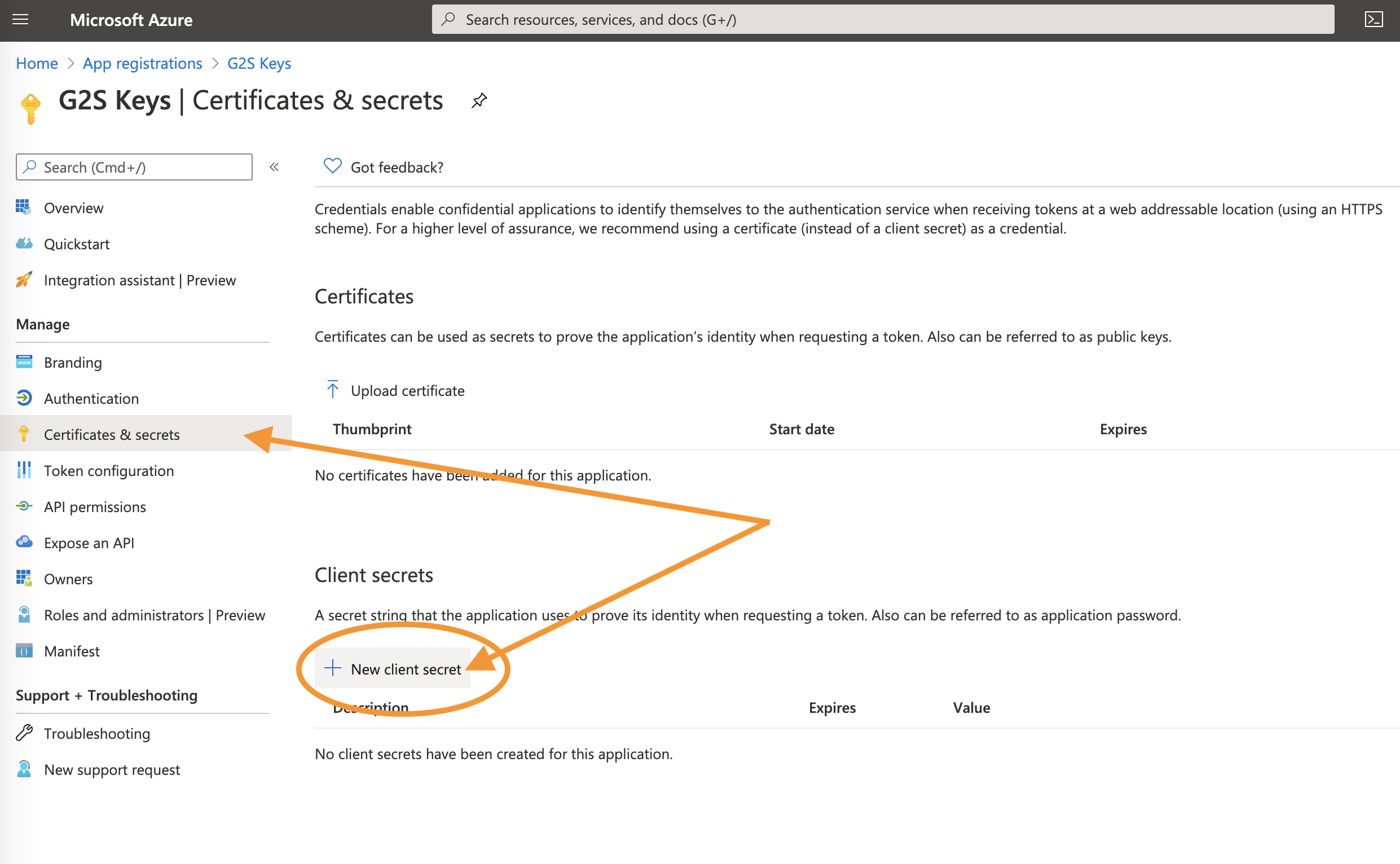Go to App registrations breadcrumb
Viewport: 1400px width, 864px height.
[142, 63]
